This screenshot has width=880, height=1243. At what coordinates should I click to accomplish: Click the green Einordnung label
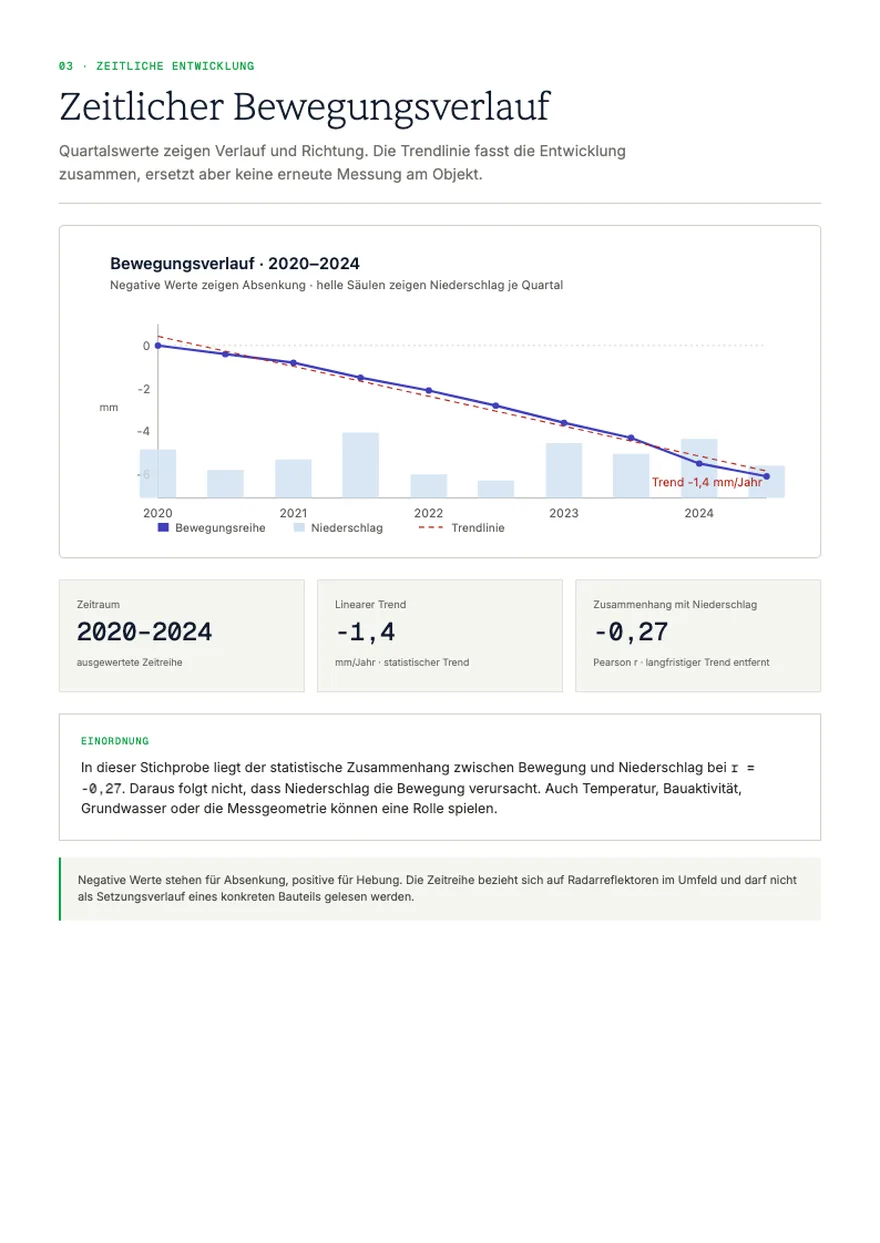click(115, 741)
